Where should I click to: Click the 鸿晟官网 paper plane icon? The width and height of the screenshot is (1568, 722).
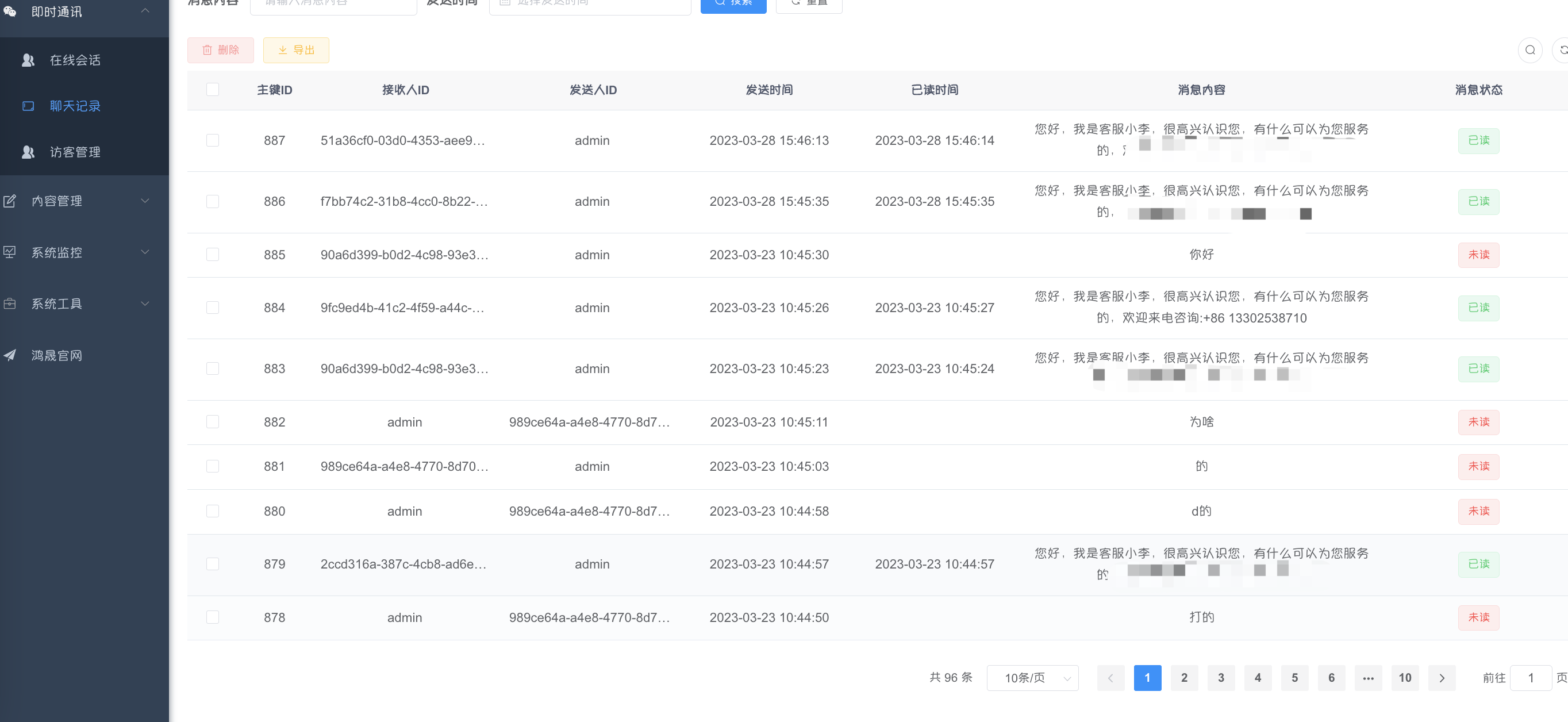click(x=10, y=355)
